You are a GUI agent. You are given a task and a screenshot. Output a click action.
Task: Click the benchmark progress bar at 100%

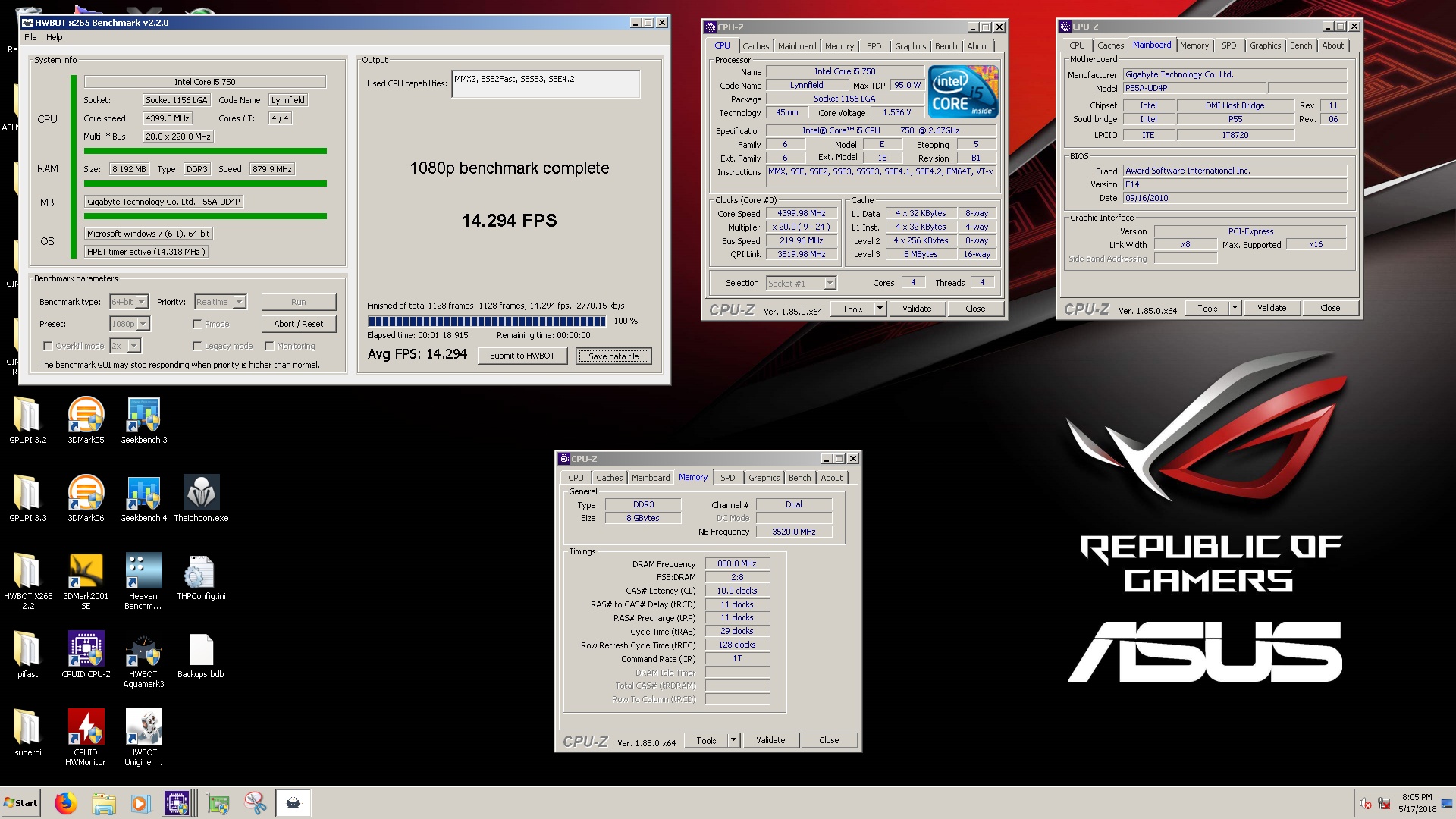tap(486, 322)
